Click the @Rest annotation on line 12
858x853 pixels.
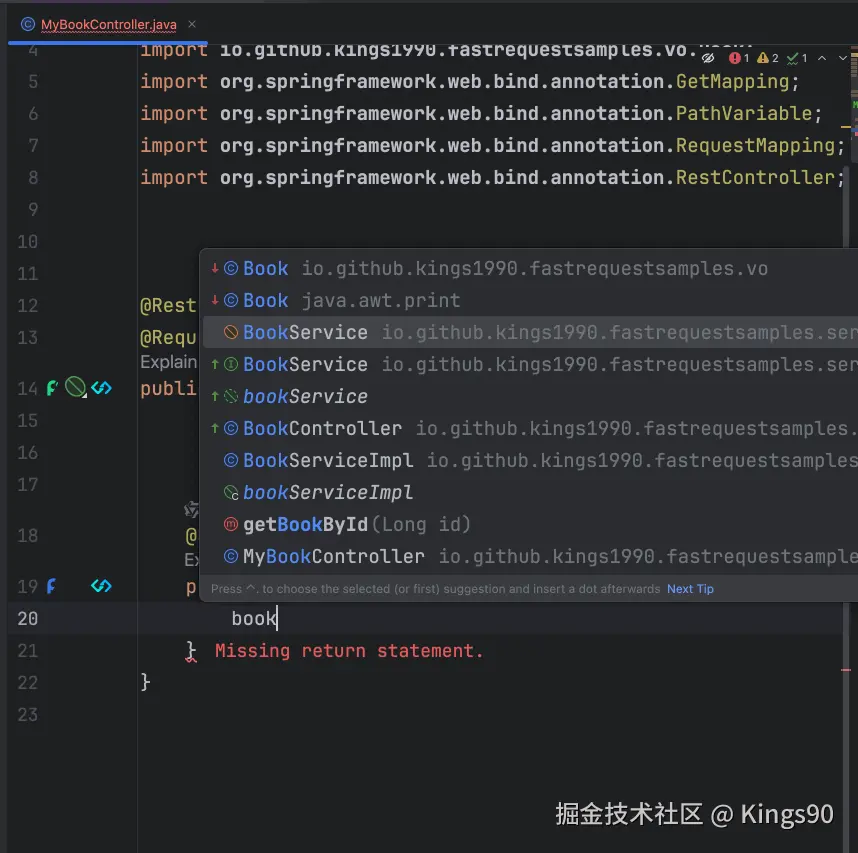pyautogui.click(x=168, y=305)
